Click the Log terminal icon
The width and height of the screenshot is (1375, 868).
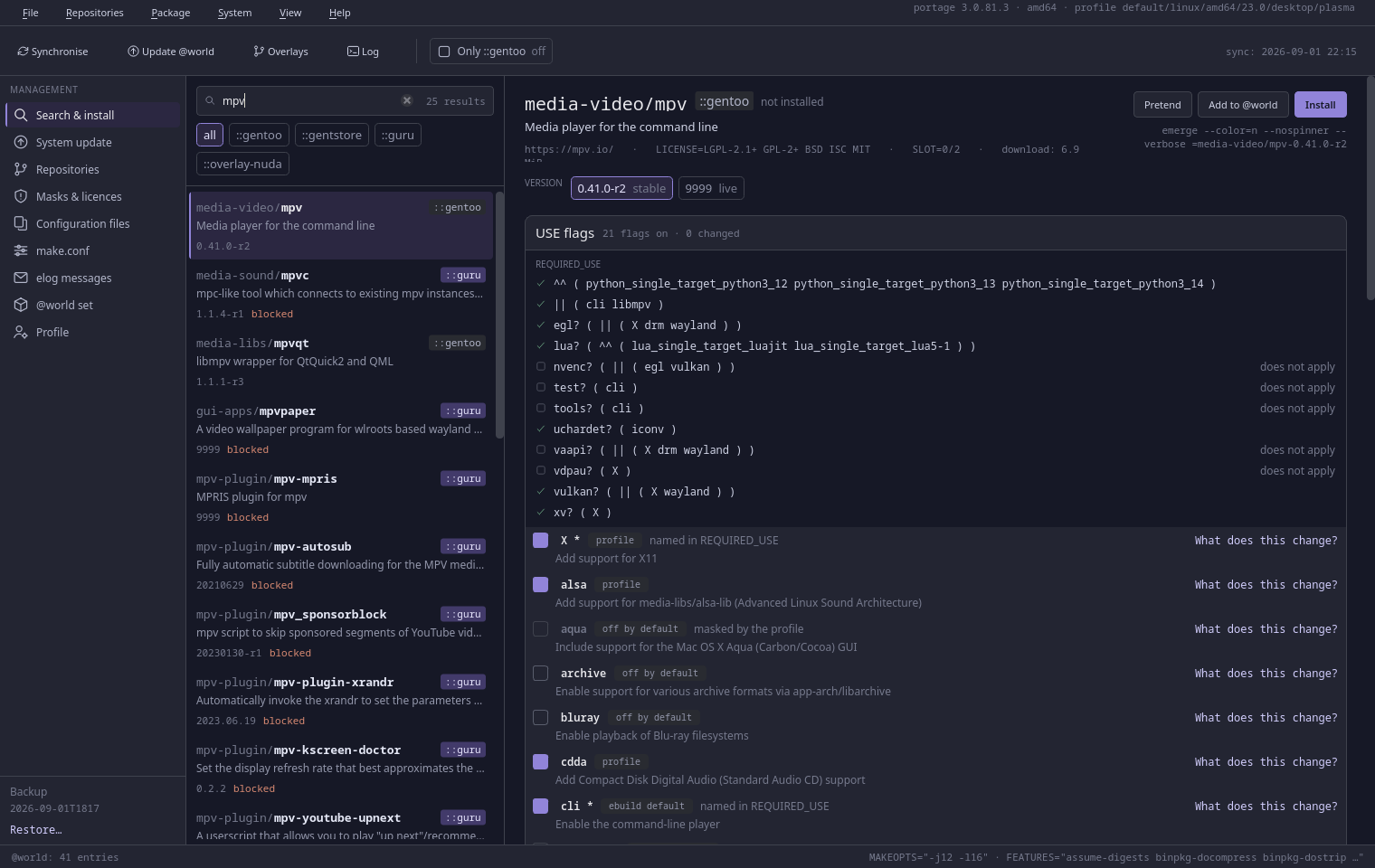(353, 52)
